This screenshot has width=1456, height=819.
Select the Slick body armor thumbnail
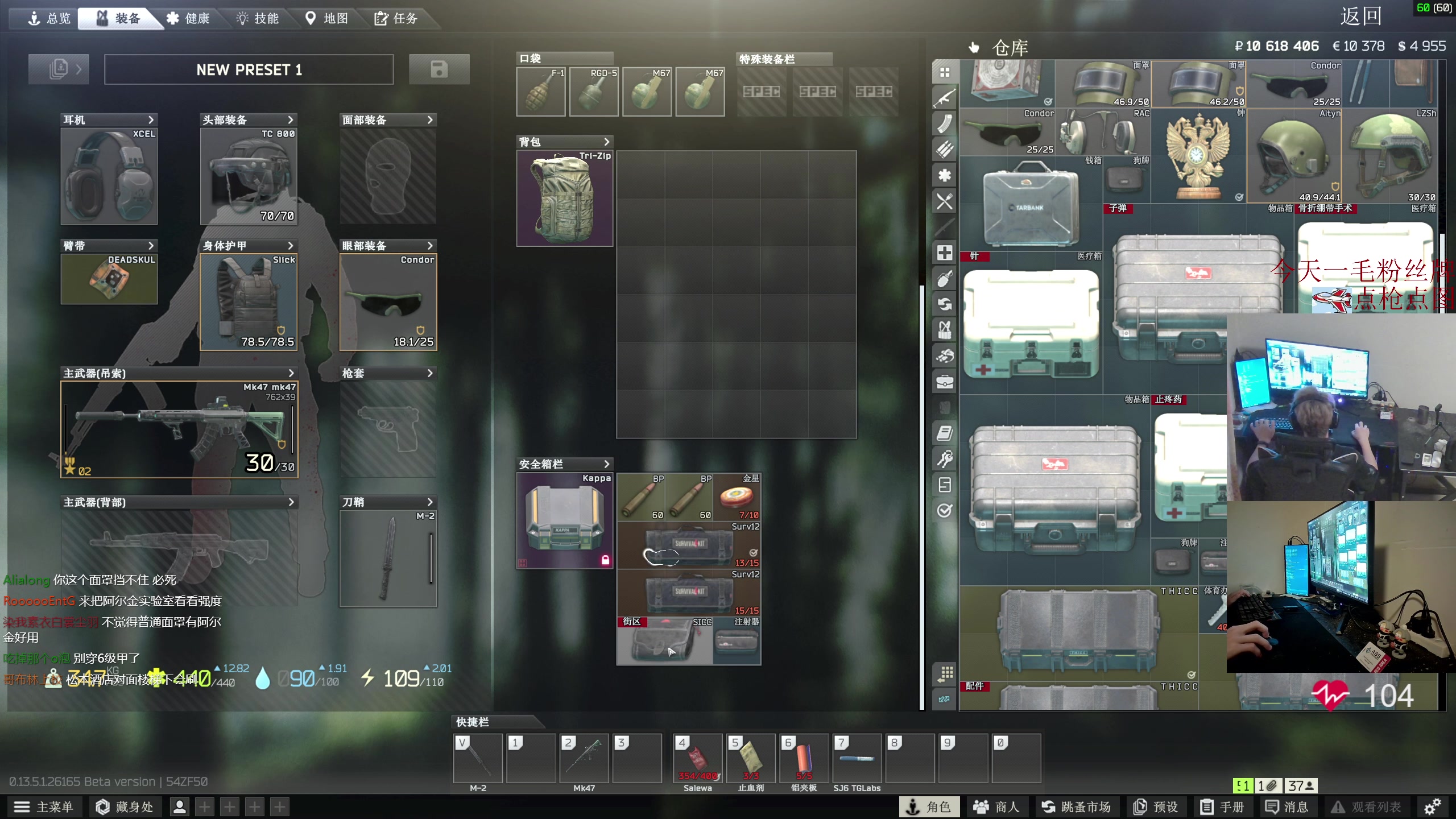[x=249, y=302]
